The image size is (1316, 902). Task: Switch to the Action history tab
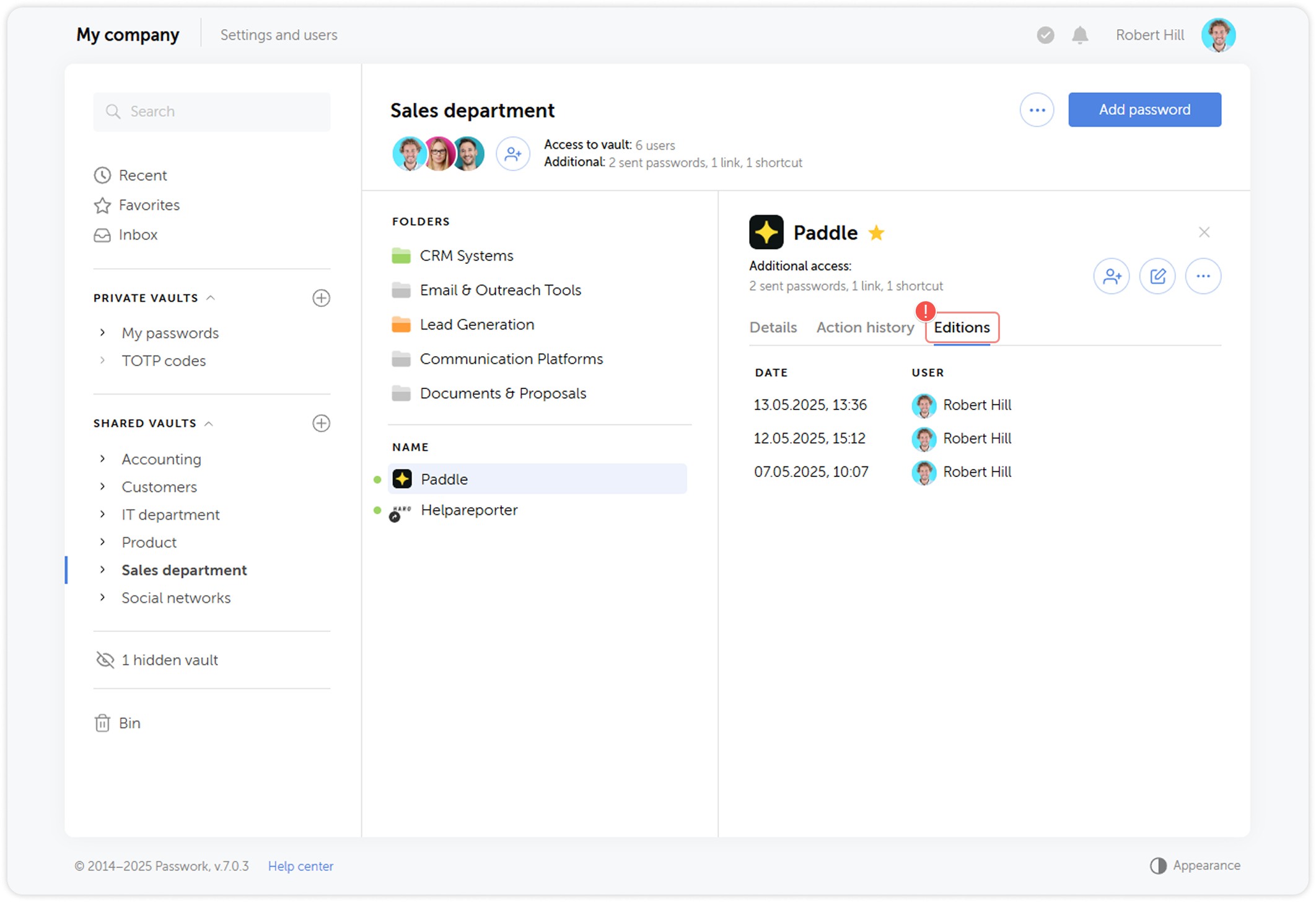865,327
